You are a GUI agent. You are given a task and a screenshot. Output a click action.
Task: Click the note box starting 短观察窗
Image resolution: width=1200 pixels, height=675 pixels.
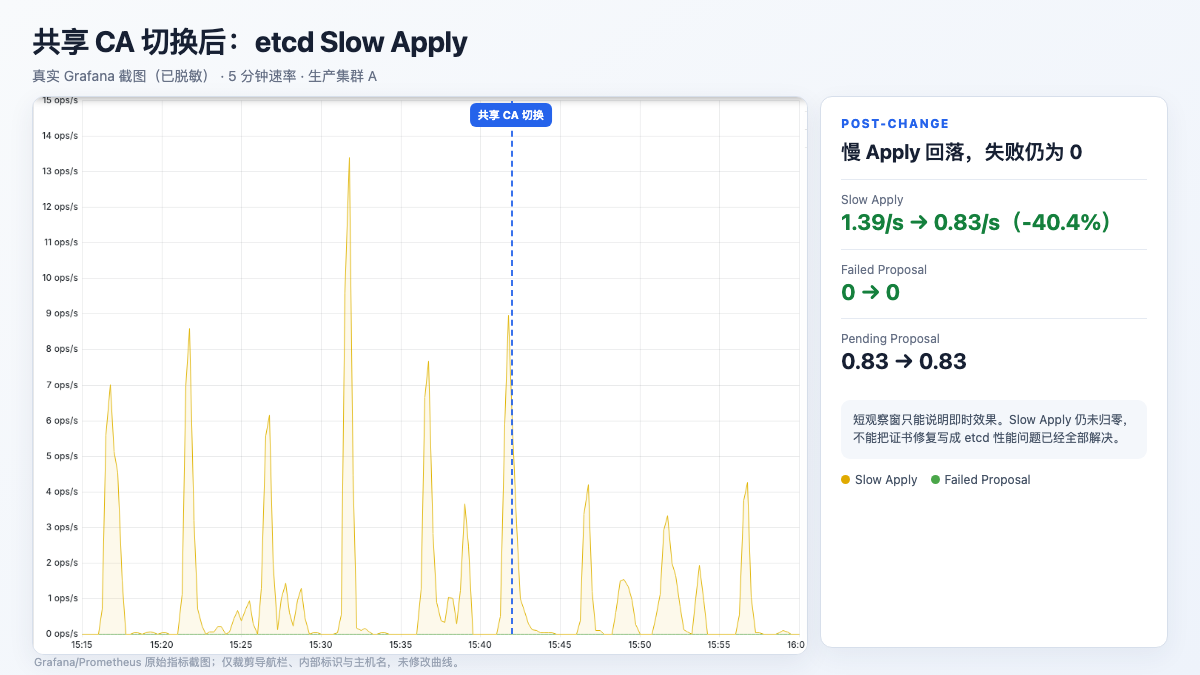click(x=994, y=429)
